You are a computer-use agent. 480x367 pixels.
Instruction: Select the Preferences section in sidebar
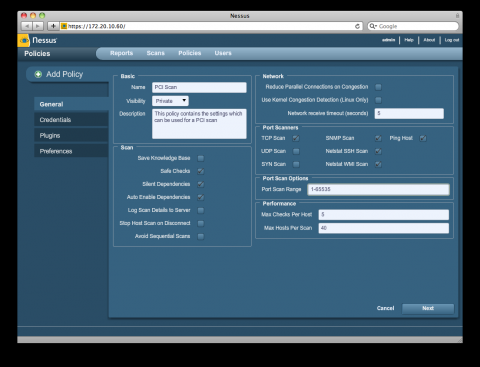(x=71, y=151)
